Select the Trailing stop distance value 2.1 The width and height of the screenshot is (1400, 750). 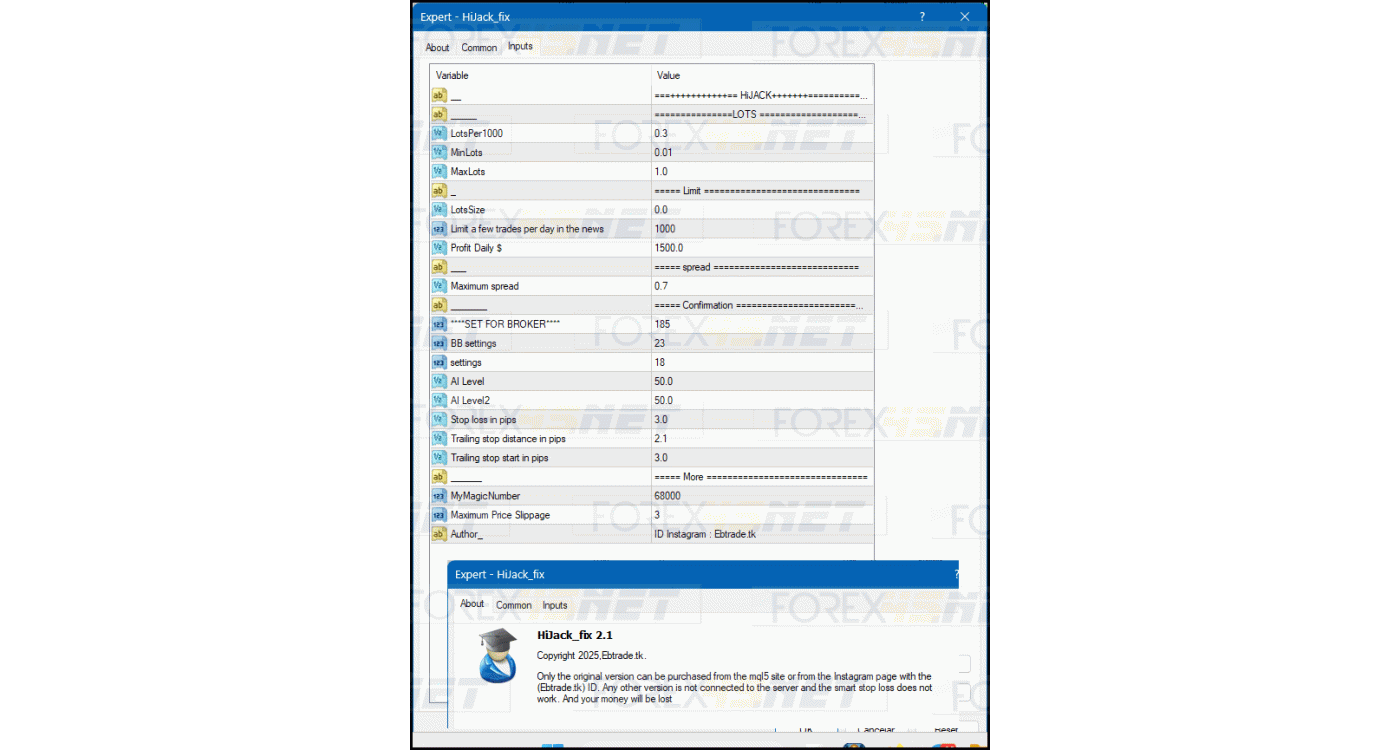coord(762,439)
